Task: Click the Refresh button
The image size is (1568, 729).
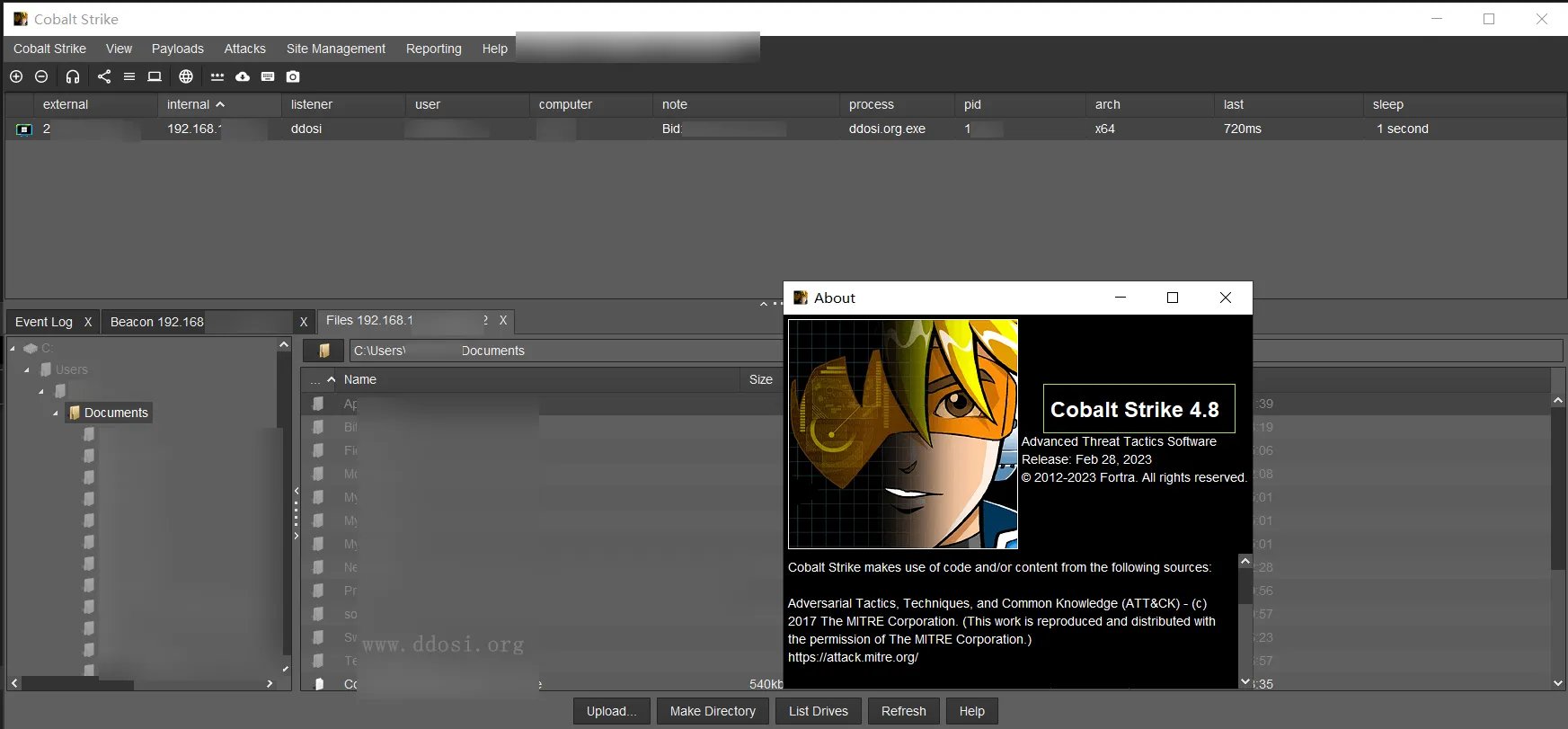Action: [904, 711]
